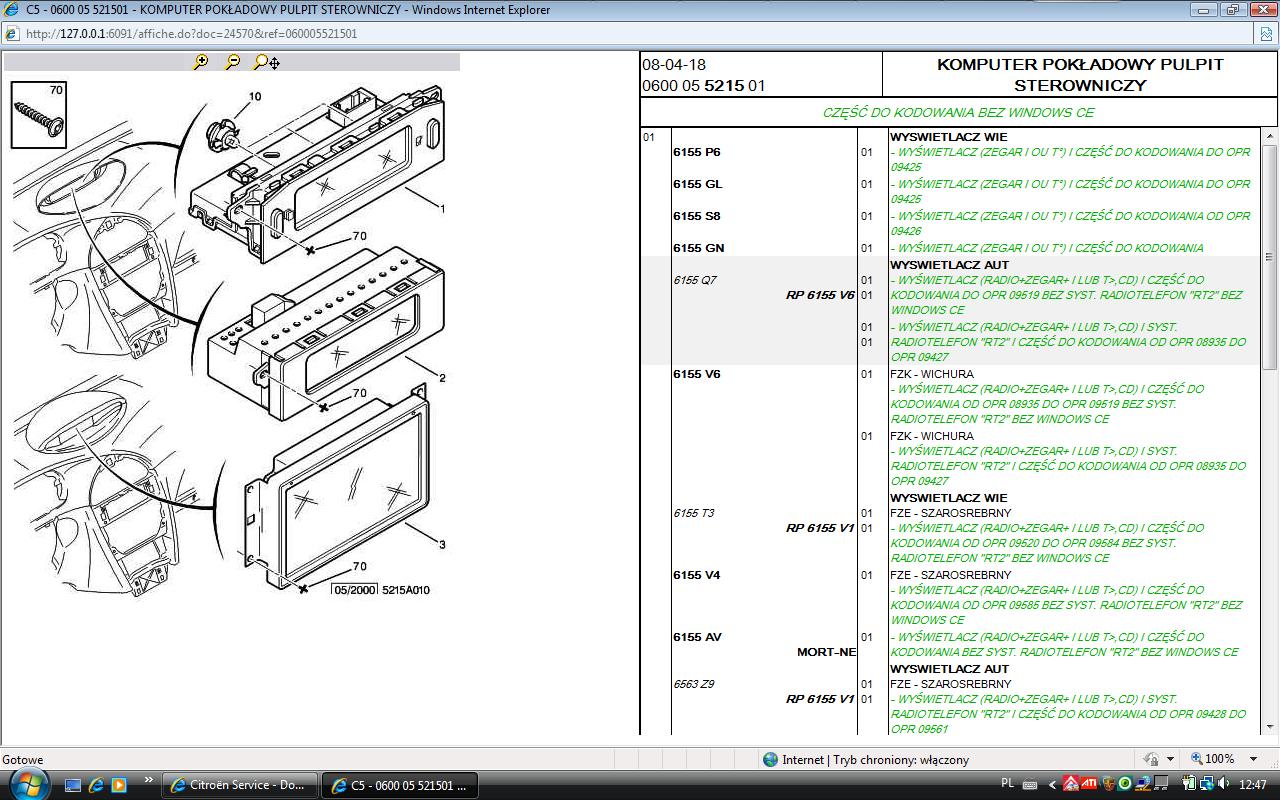Click RP 6155 V1 under 6155 T3
This screenshot has width=1280, height=800.
[x=820, y=528]
